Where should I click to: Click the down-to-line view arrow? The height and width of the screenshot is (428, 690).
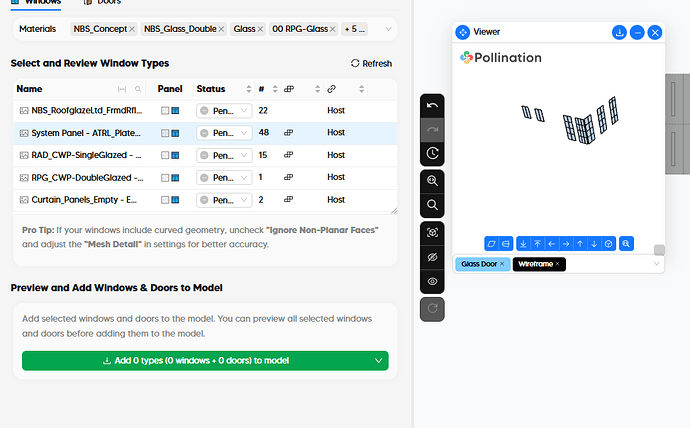523,244
